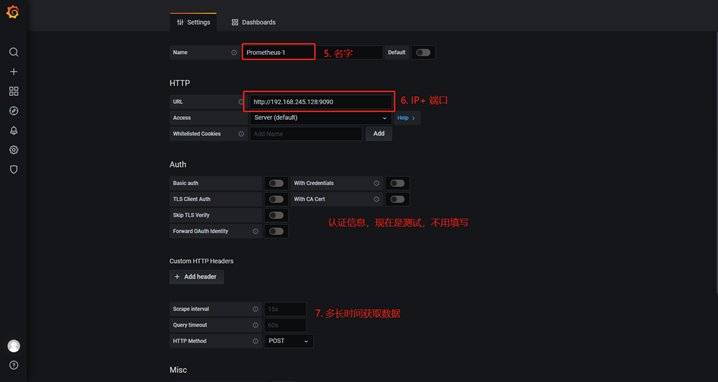Enable the Forward OAuth Identity switch
Screen dimensions: 718x382
[x=276, y=231]
